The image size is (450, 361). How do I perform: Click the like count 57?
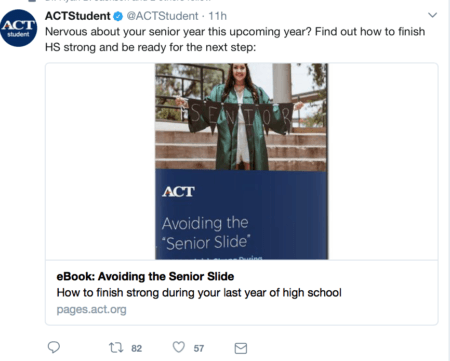tap(199, 348)
